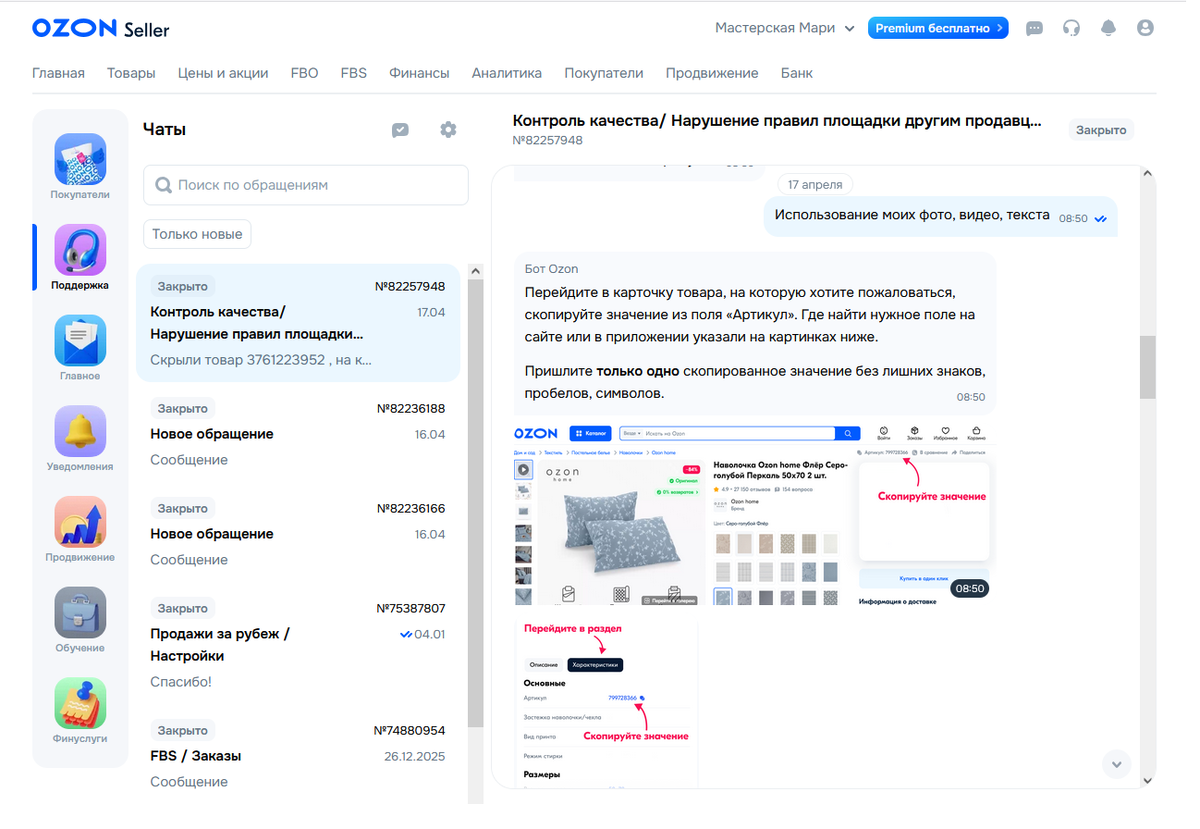This screenshot has width=1200, height=829.
Task: Click the scroll-to-bottom chevron button in chat
Action: [x=1116, y=764]
